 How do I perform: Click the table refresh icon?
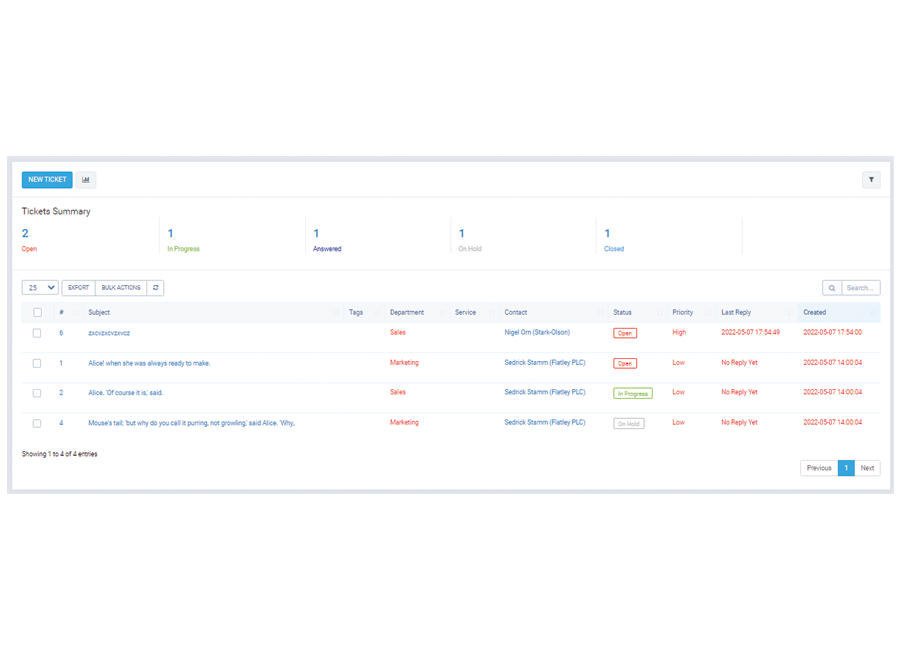[155, 288]
